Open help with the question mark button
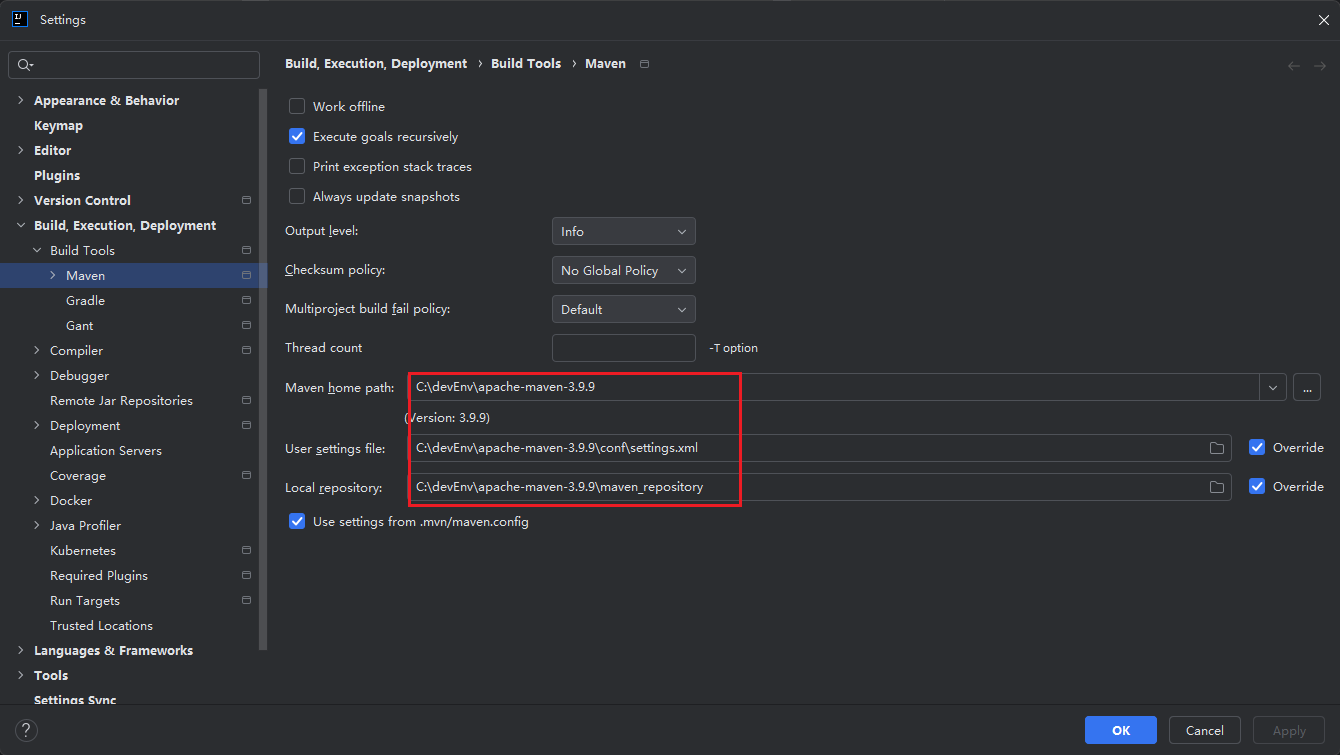The height and width of the screenshot is (755, 1340). pyautogui.click(x=27, y=730)
